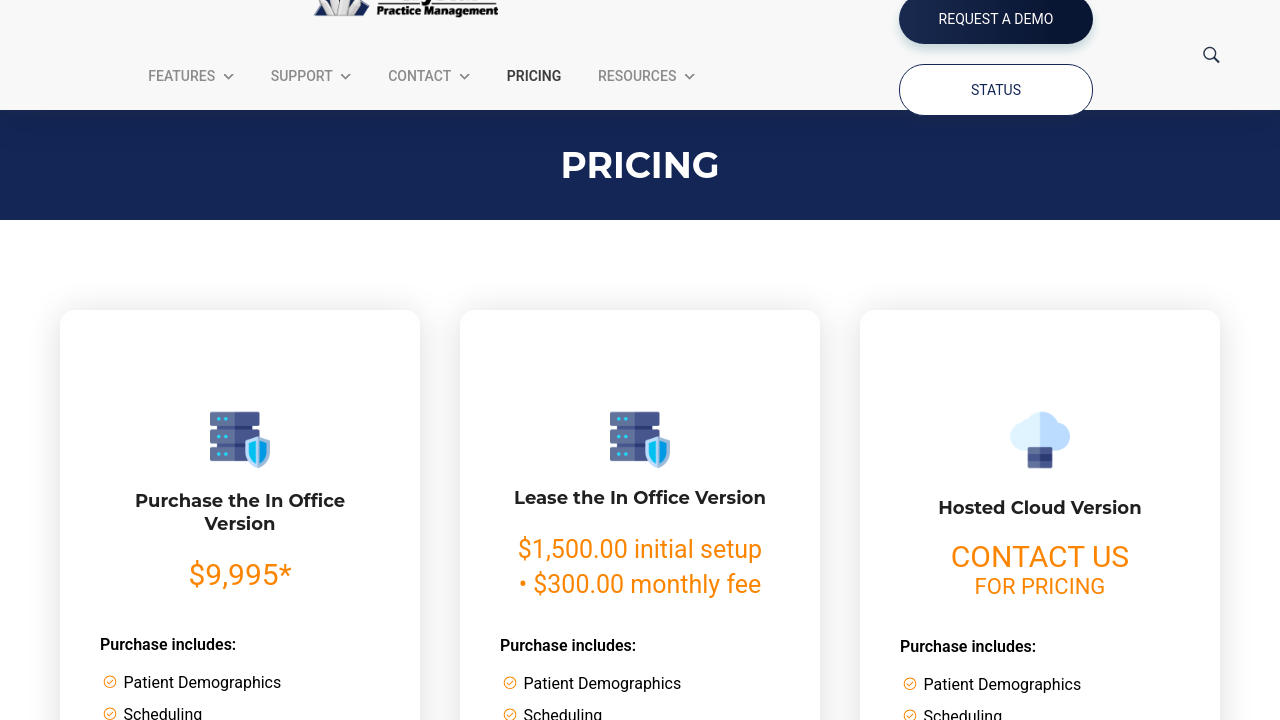Click the $1,500.00 initial setup text

640,549
